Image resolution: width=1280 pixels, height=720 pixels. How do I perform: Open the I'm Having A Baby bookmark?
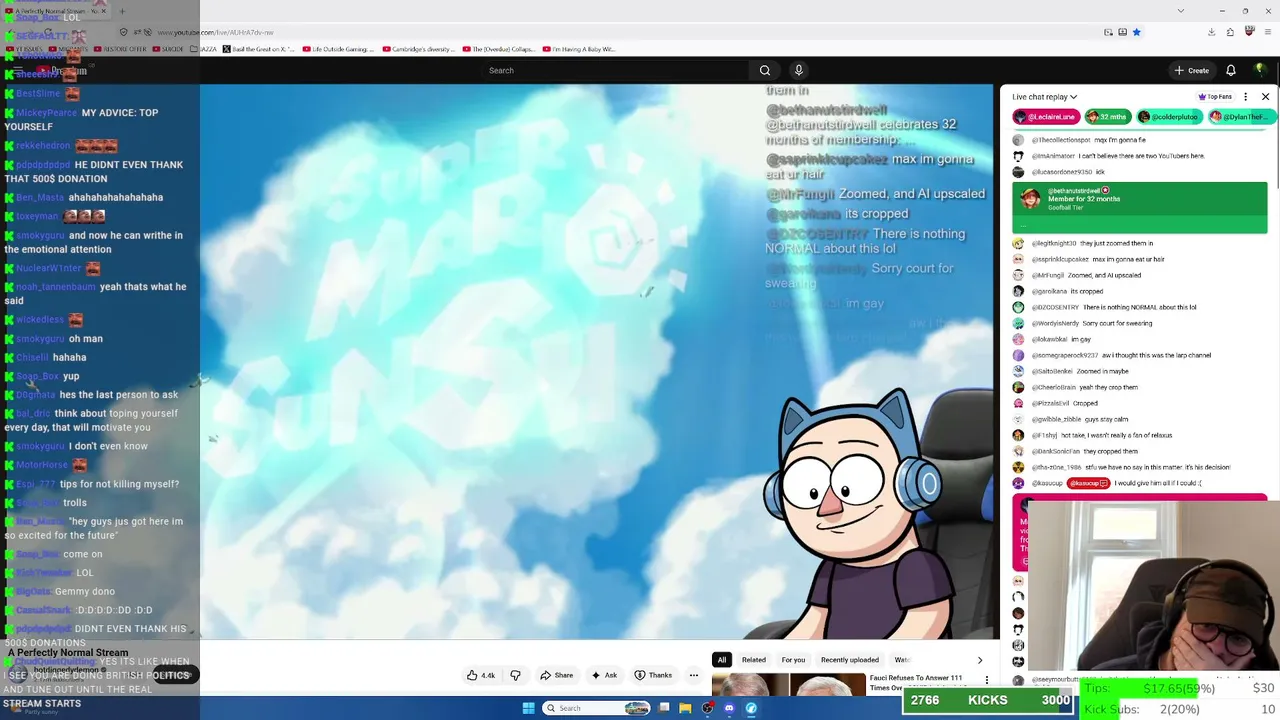point(580,49)
